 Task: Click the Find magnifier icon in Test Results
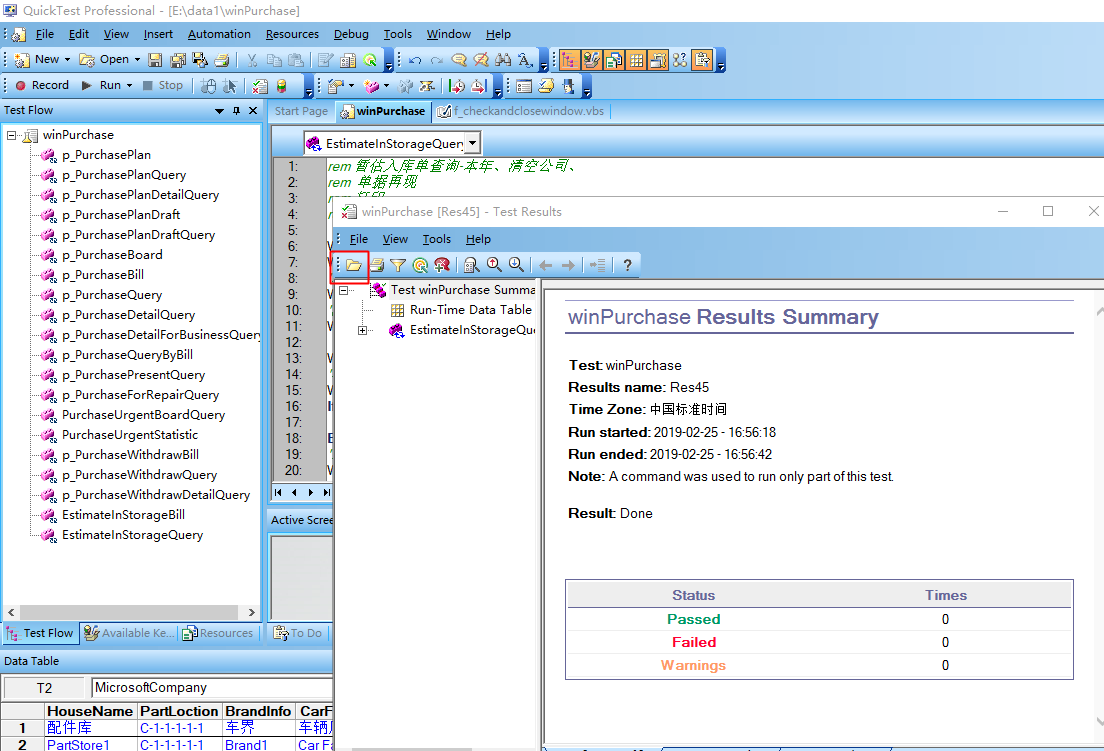(471, 265)
